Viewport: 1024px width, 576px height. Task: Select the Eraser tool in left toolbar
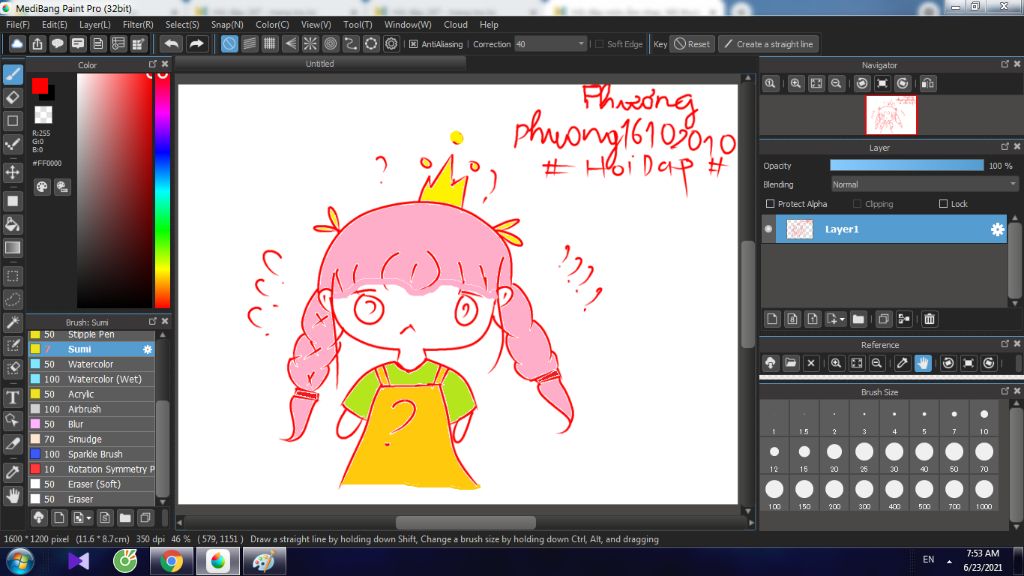pos(12,97)
